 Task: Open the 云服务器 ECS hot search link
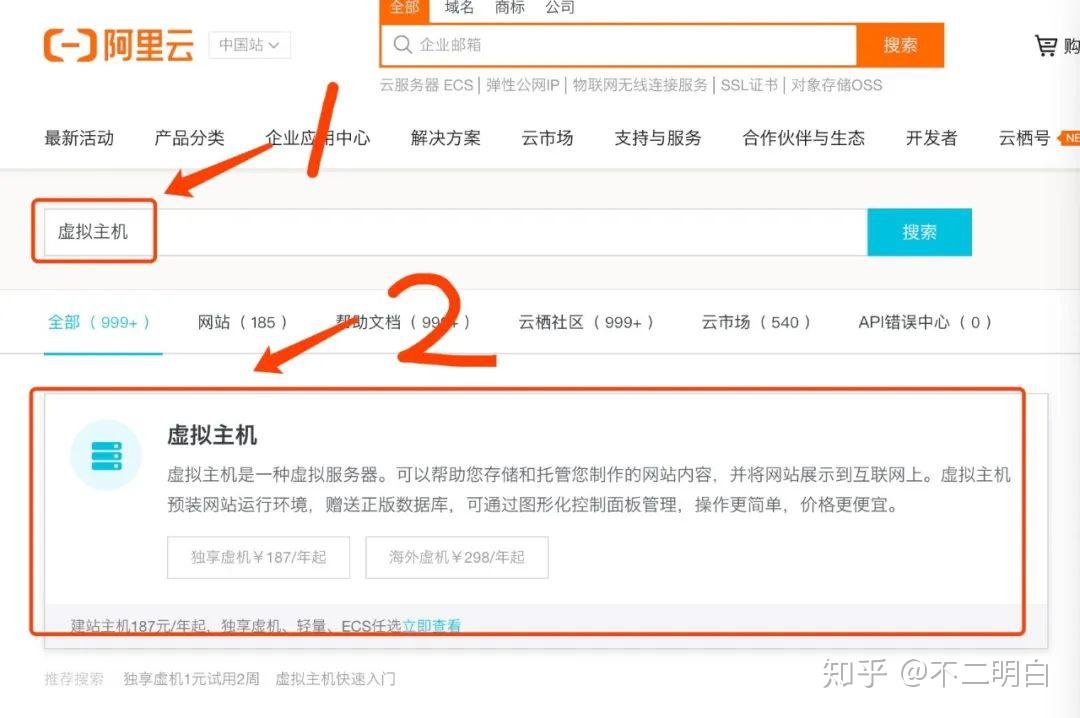(426, 85)
